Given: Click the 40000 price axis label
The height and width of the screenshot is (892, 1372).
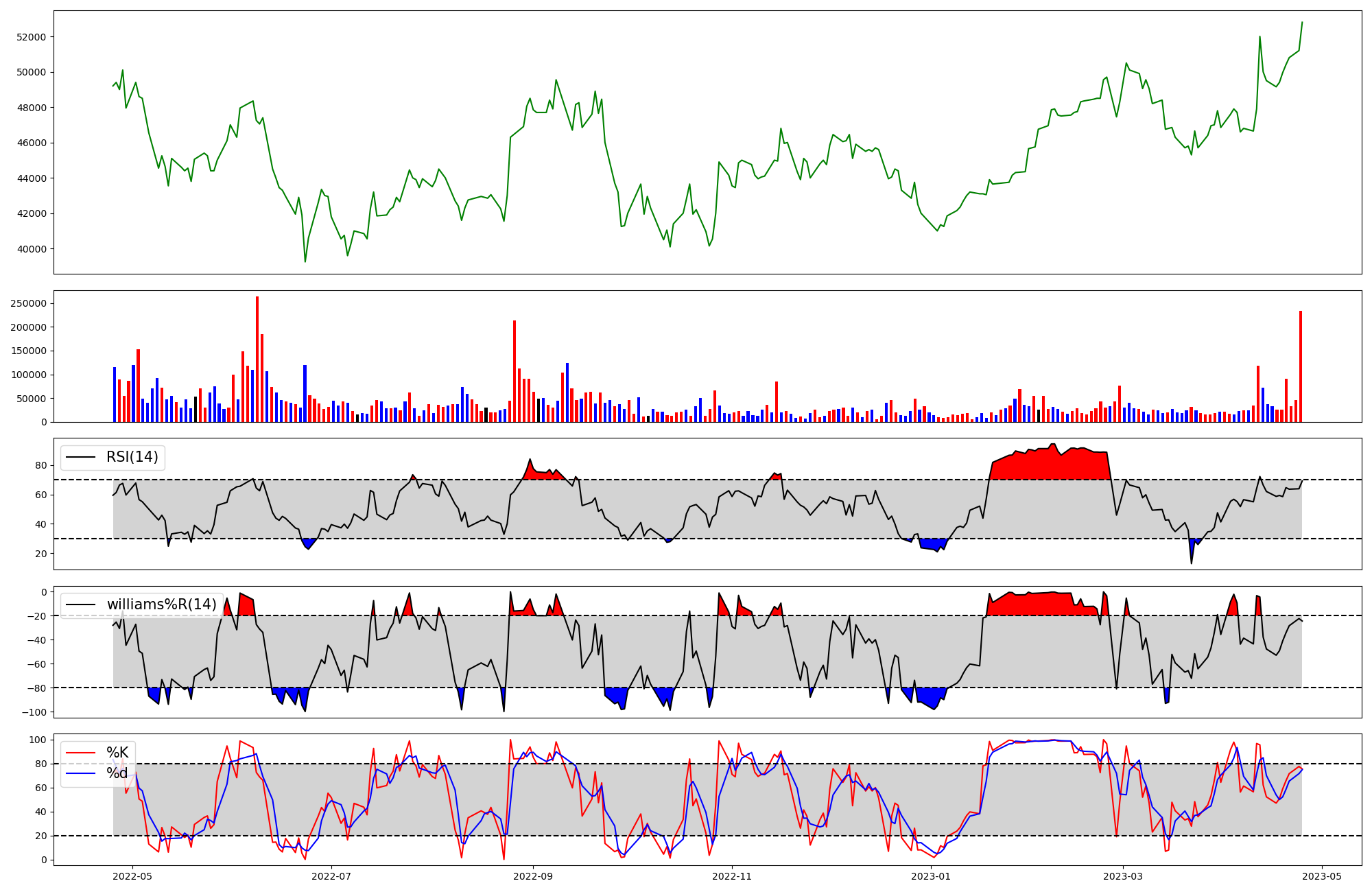Looking at the screenshot, I should coord(32,249).
